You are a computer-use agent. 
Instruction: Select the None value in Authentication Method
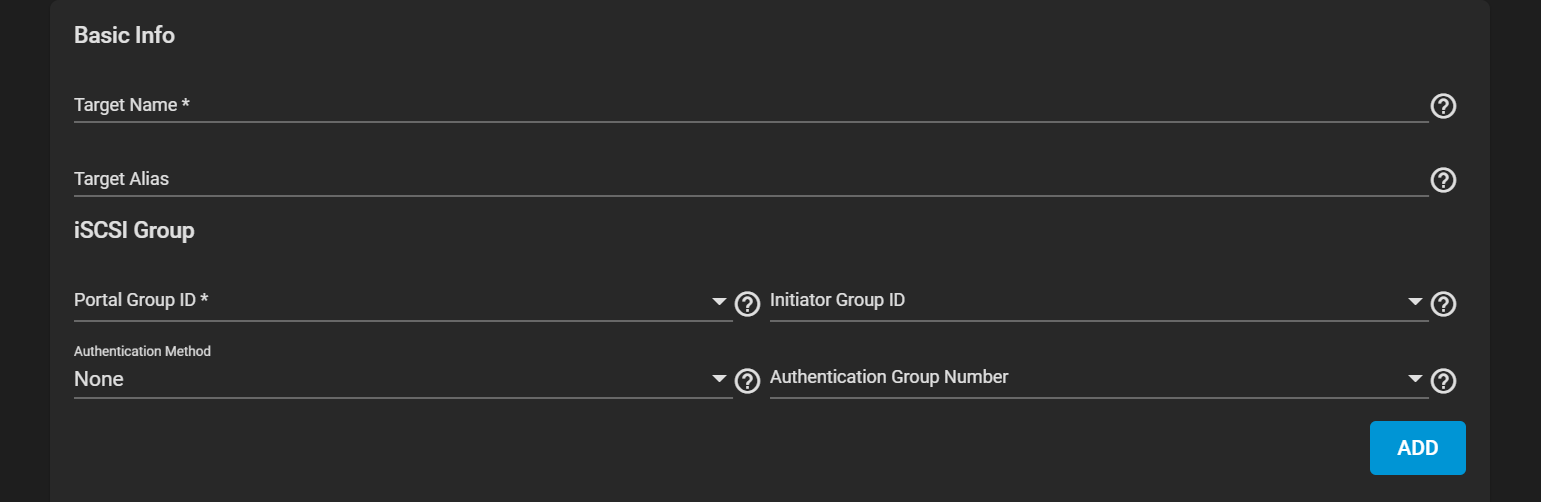[99, 379]
